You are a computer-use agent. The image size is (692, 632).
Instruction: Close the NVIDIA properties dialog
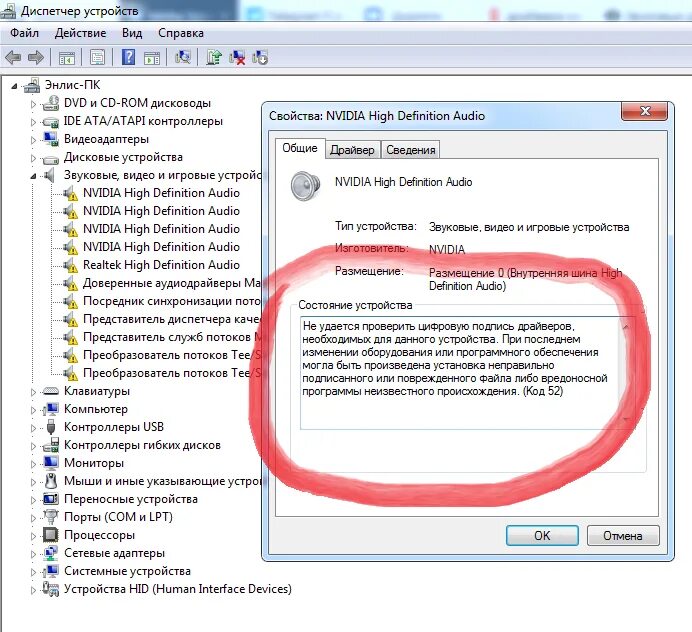tap(644, 111)
